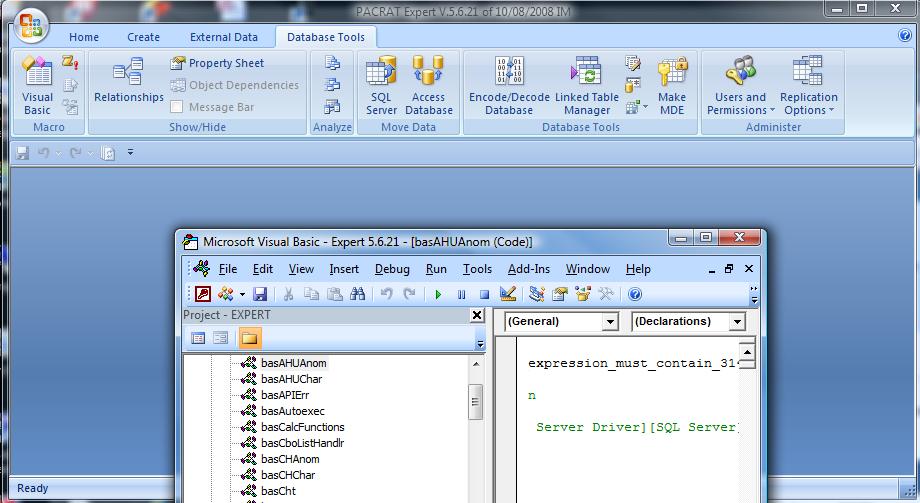Image resolution: width=920 pixels, height=503 pixels.
Task: Open the File menu in Visual Basic
Action: tap(228, 269)
